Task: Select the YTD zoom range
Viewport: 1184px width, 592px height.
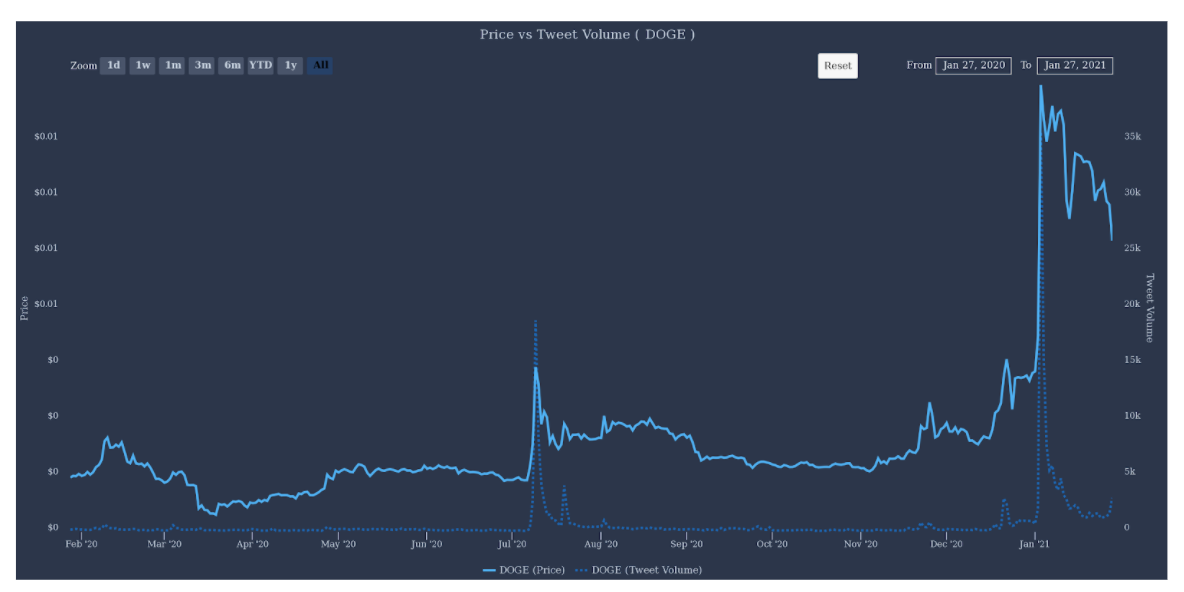Action: coord(261,66)
